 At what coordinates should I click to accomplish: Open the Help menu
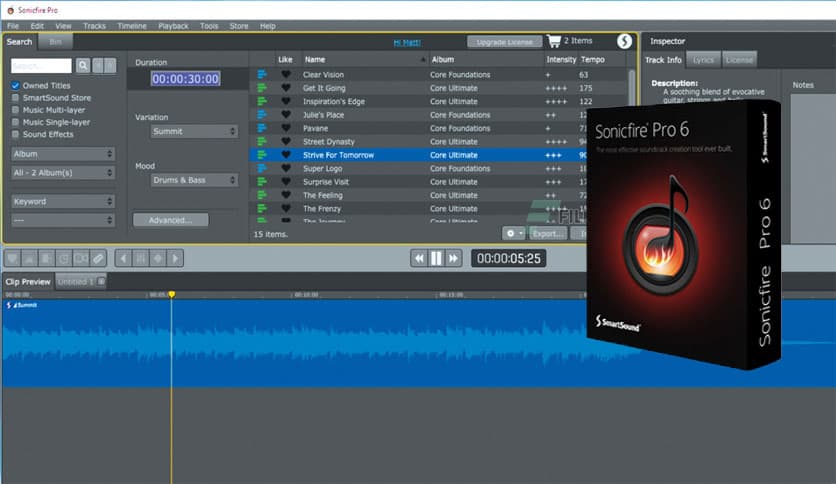click(x=268, y=26)
